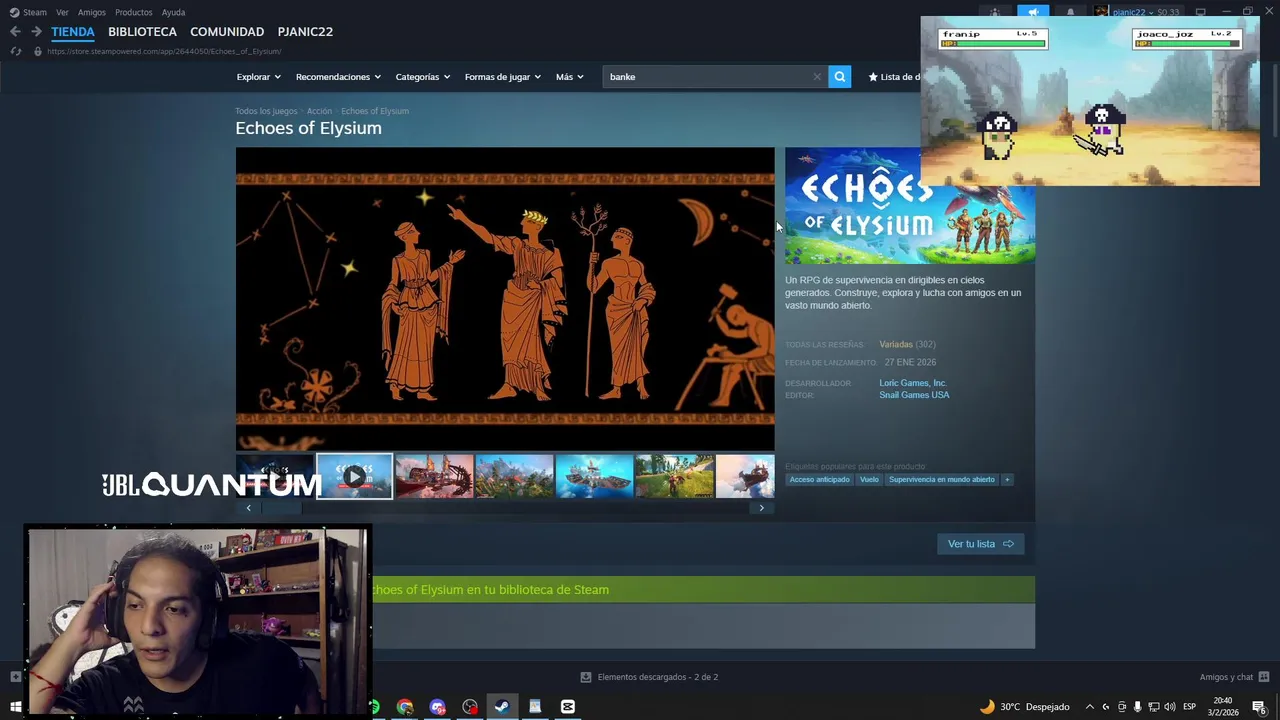Open CapCut from the taskbar
Image resolution: width=1280 pixels, height=720 pixels.
[x=568, y=707]
